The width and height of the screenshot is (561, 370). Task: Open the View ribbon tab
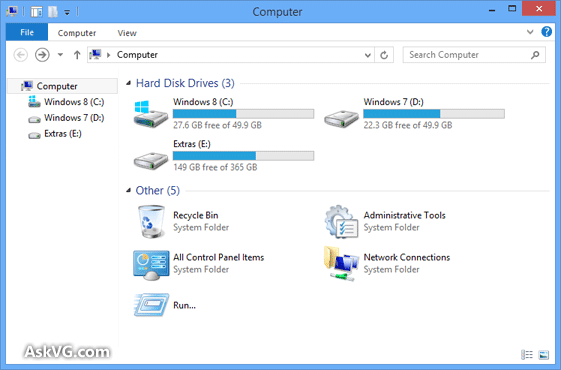pos(127,33)
